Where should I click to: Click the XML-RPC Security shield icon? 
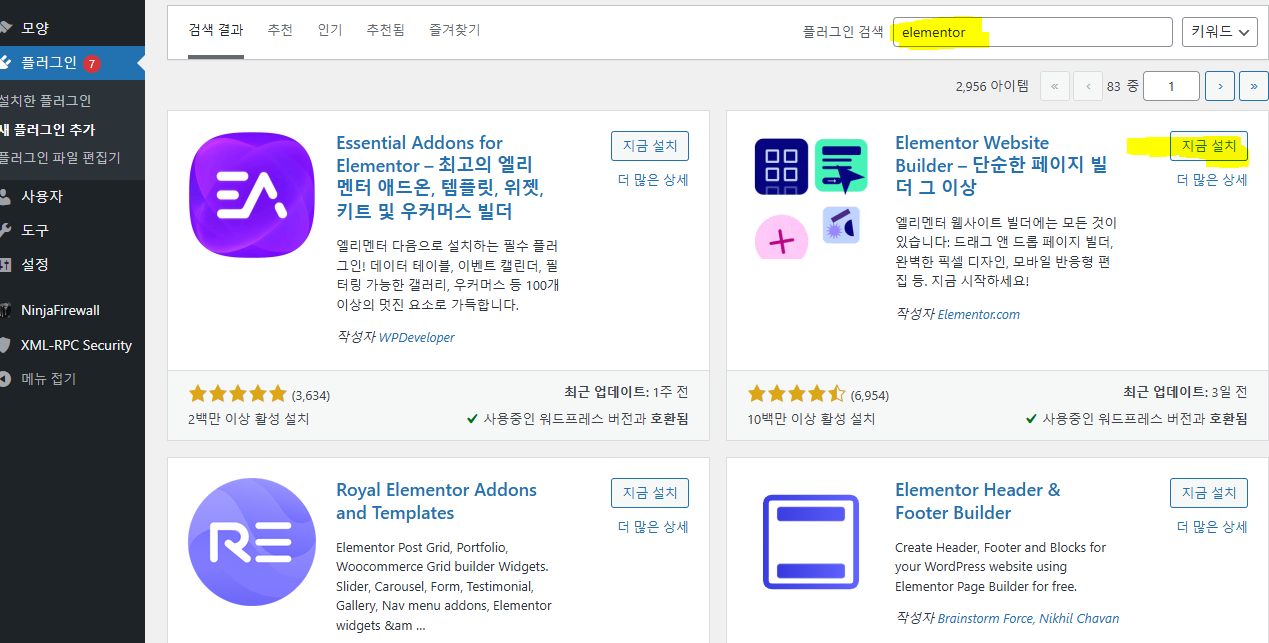coord(5,345)
